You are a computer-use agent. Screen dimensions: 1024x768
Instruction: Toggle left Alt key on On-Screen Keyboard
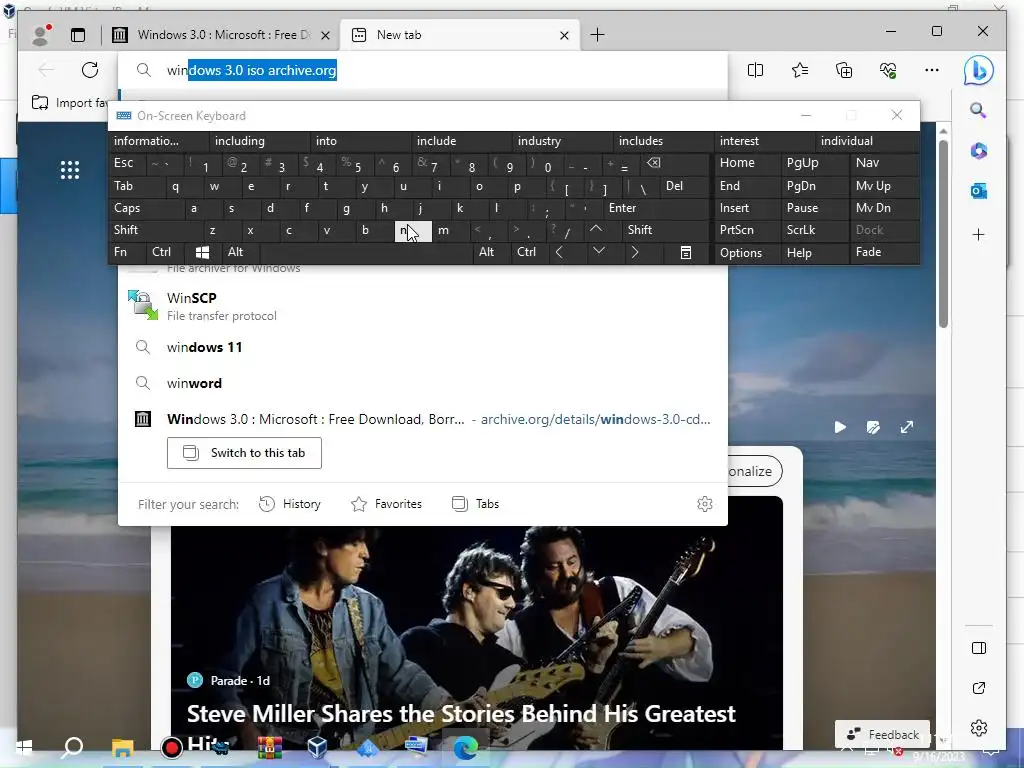[240, 252]
